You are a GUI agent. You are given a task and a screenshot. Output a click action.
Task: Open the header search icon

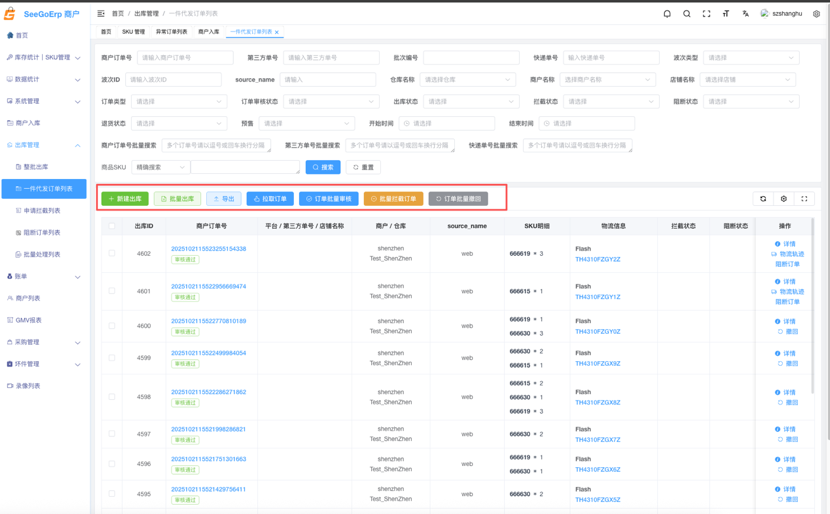(687, 14)
